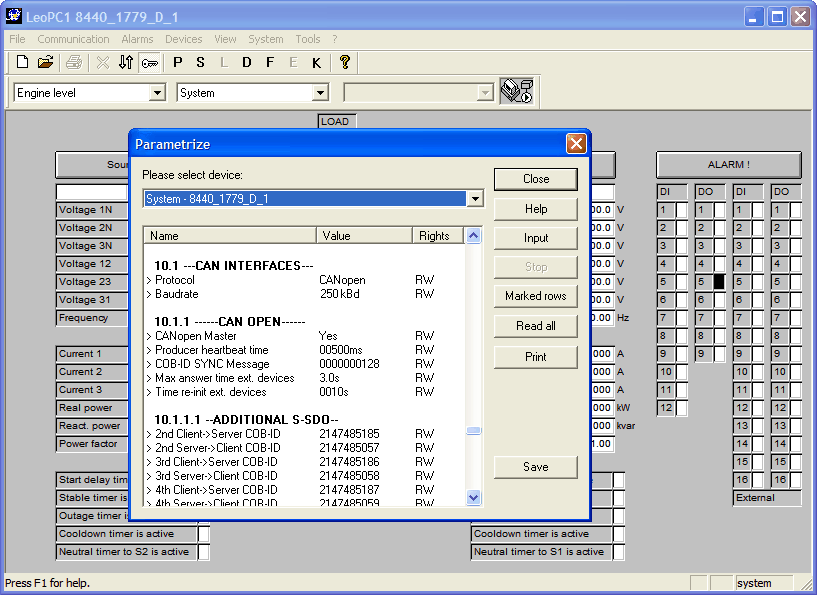The image size is (817, 595).
Task: Open the Communication menu
Action: (73, 39)
